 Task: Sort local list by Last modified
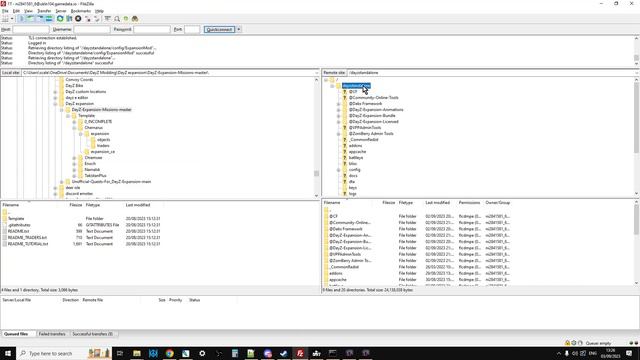click(x=138, y=205)
